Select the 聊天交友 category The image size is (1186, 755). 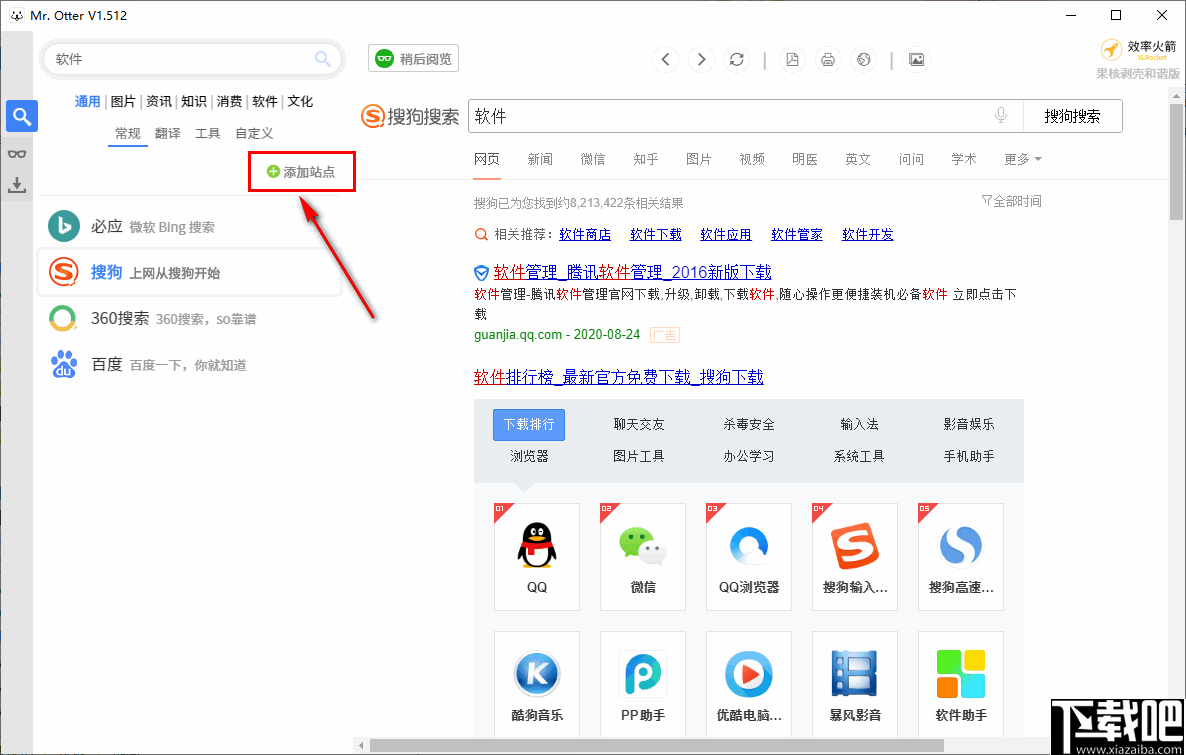[x=639, y=424]
